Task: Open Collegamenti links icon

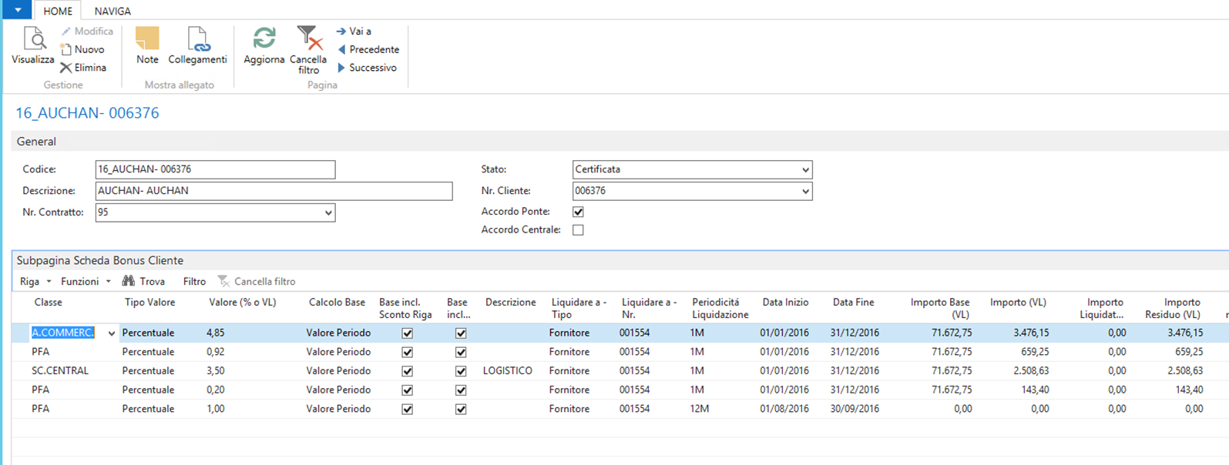Action: 198,38
